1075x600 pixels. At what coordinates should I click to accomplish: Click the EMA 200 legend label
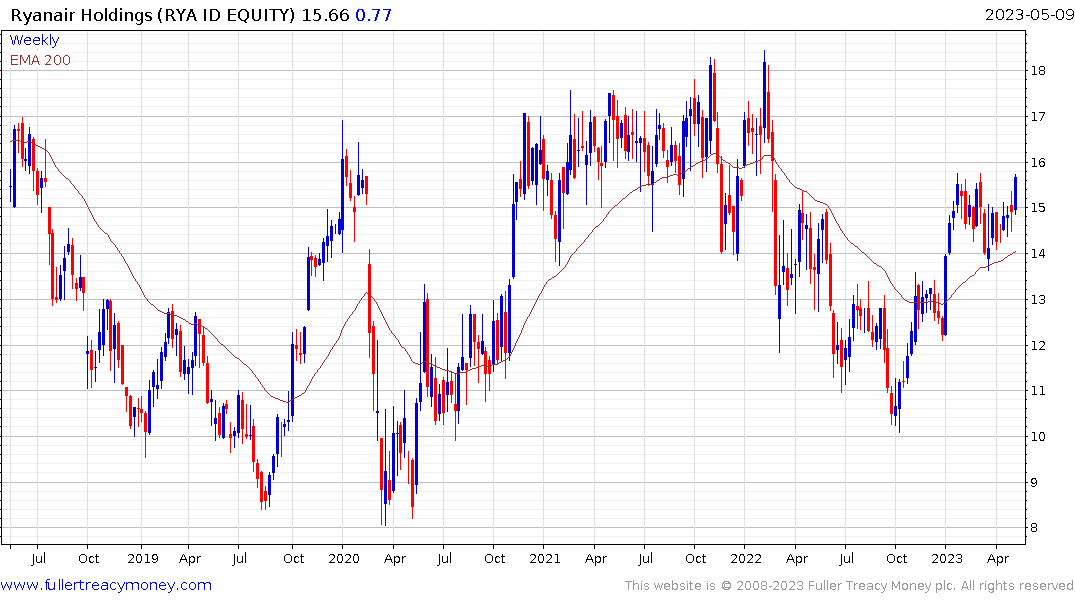pos(40,60)
